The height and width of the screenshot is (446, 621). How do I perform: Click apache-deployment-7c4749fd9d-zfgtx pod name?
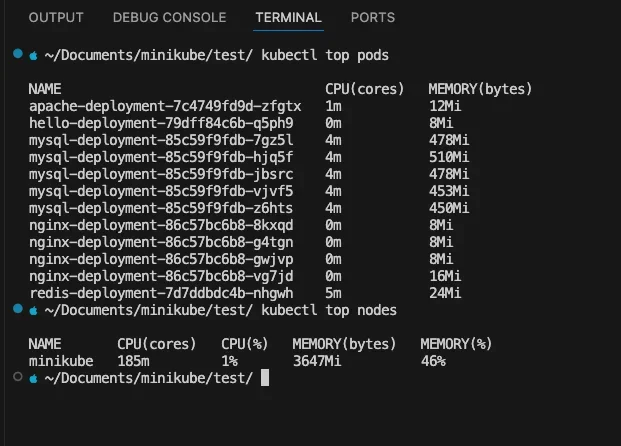[165, 107]
